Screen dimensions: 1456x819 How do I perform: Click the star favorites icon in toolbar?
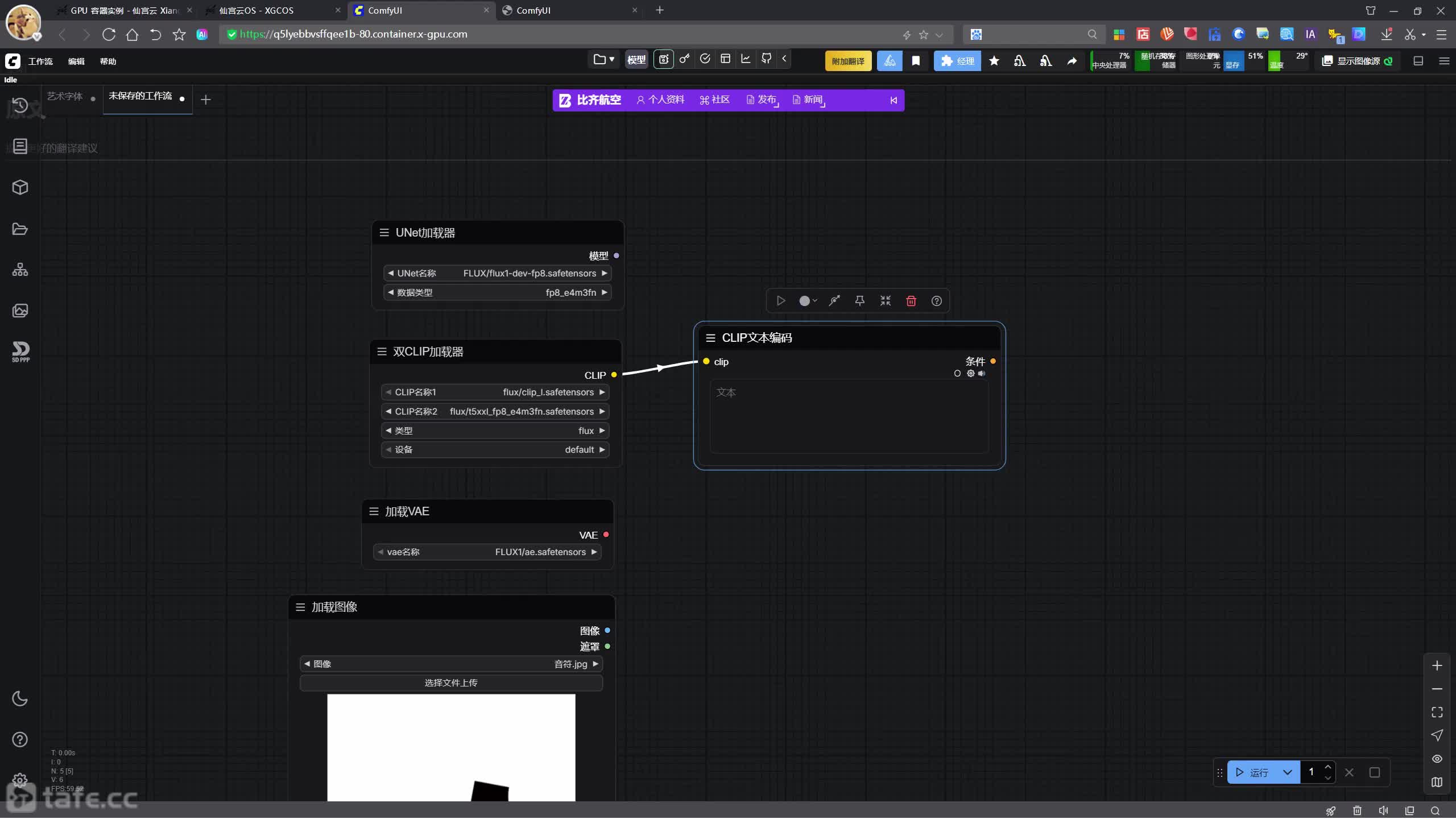tap(994, 61)
